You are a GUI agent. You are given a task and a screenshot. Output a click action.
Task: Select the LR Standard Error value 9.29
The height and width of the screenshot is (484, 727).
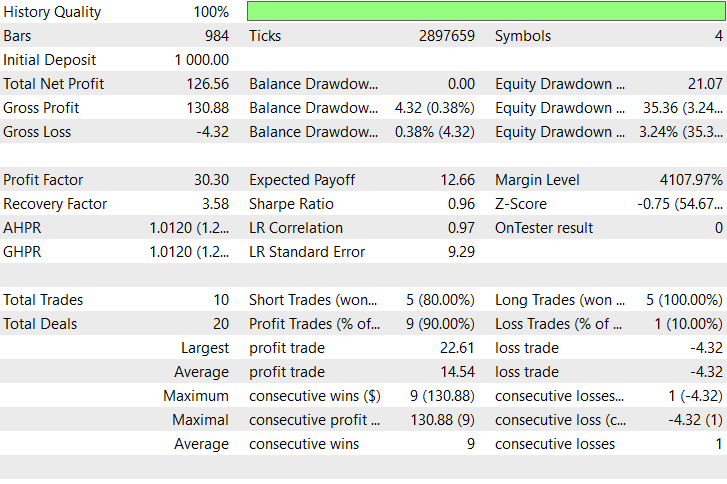pos(463,252)
